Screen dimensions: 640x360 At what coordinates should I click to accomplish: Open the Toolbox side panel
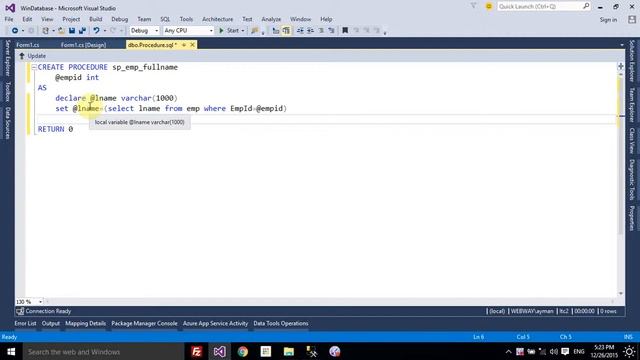(7, 91)
